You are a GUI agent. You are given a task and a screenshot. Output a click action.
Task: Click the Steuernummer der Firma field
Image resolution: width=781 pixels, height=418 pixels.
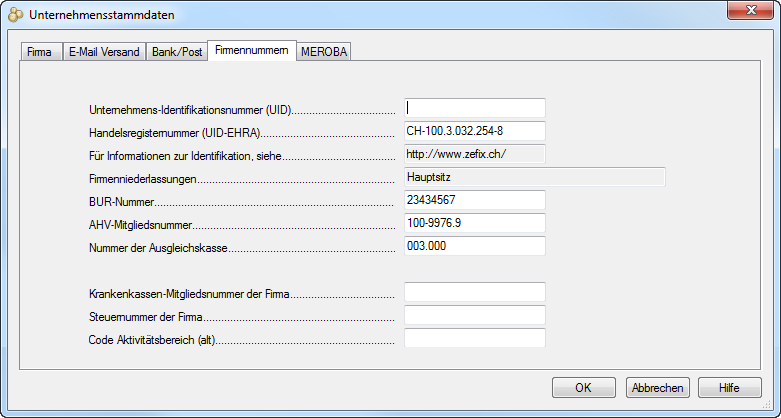pyautogui.click(x=474, y=315)
